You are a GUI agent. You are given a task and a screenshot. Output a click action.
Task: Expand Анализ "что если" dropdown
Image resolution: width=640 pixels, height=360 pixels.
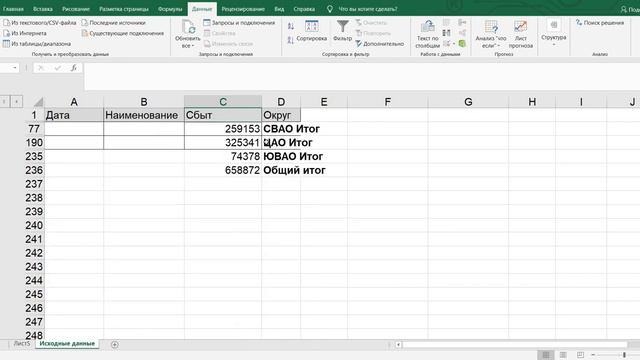[499, 46]
